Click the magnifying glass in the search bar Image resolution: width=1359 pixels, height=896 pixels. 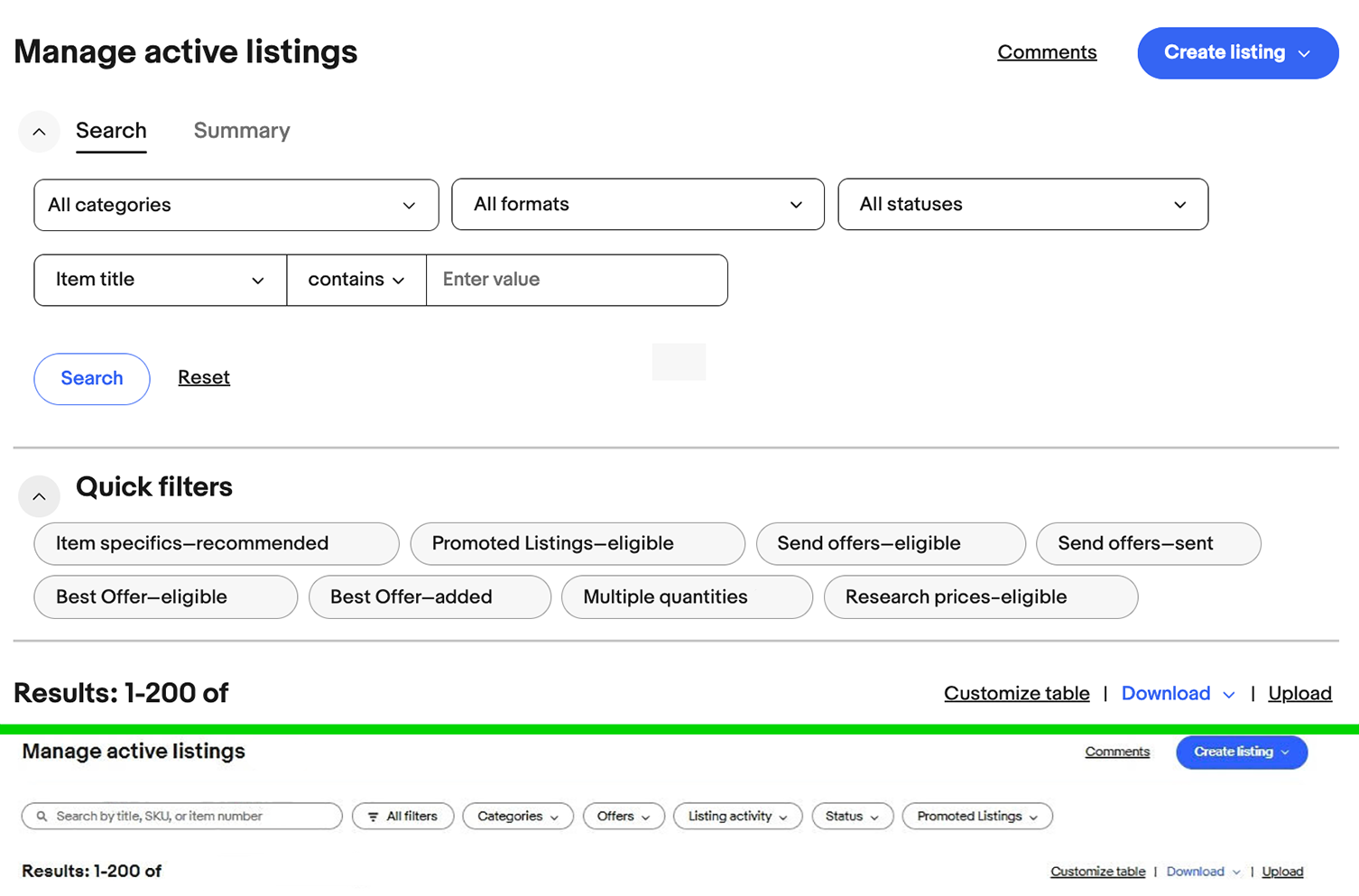click(42, 816)
